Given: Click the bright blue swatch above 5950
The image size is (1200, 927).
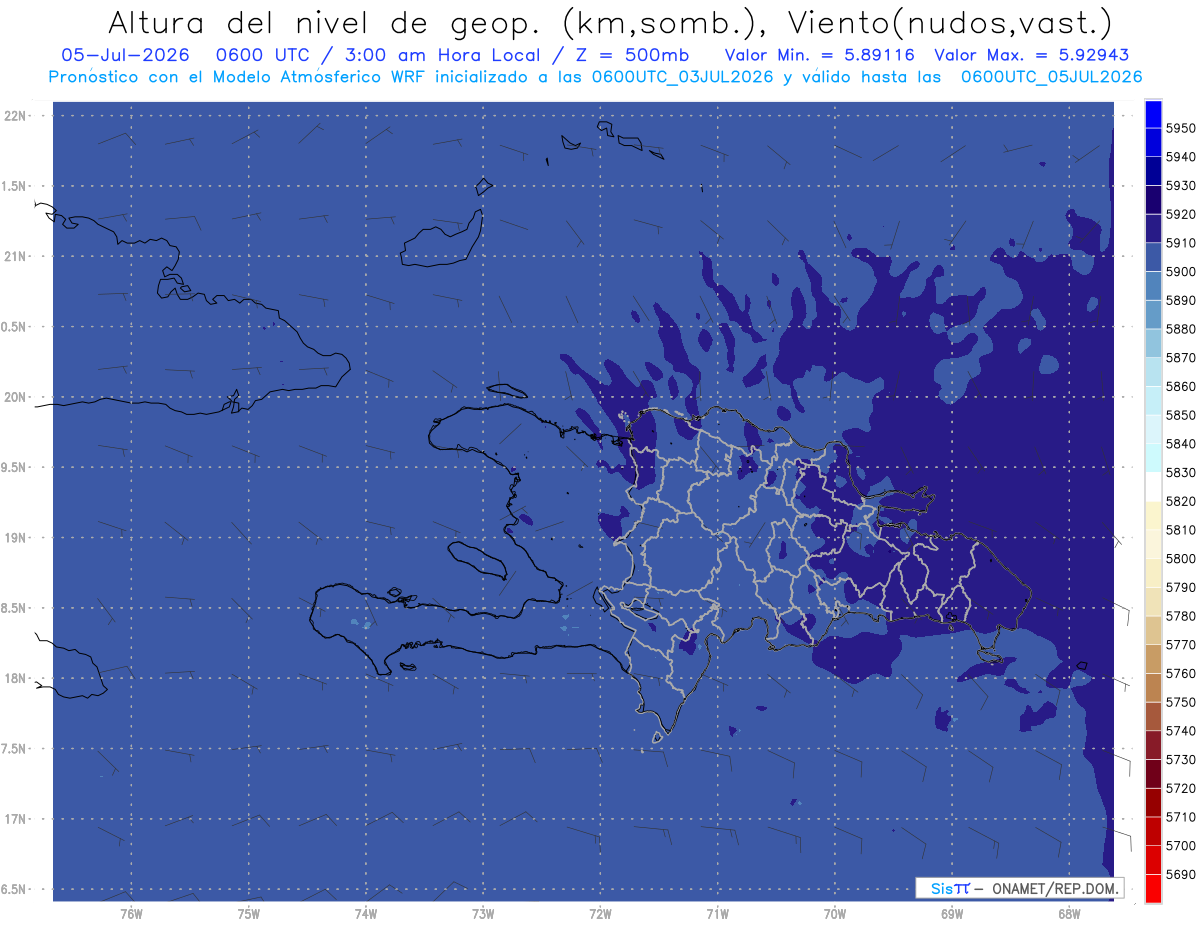Looking at the screenshot, I should pos(1153,113).
